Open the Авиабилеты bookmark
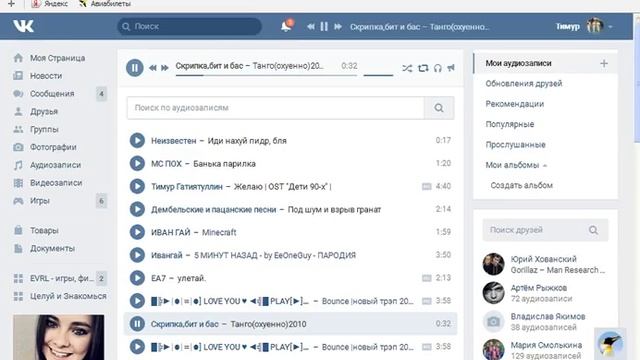Image resolution: width=640 pixels, height=360 pixels. tap(105, 4)
